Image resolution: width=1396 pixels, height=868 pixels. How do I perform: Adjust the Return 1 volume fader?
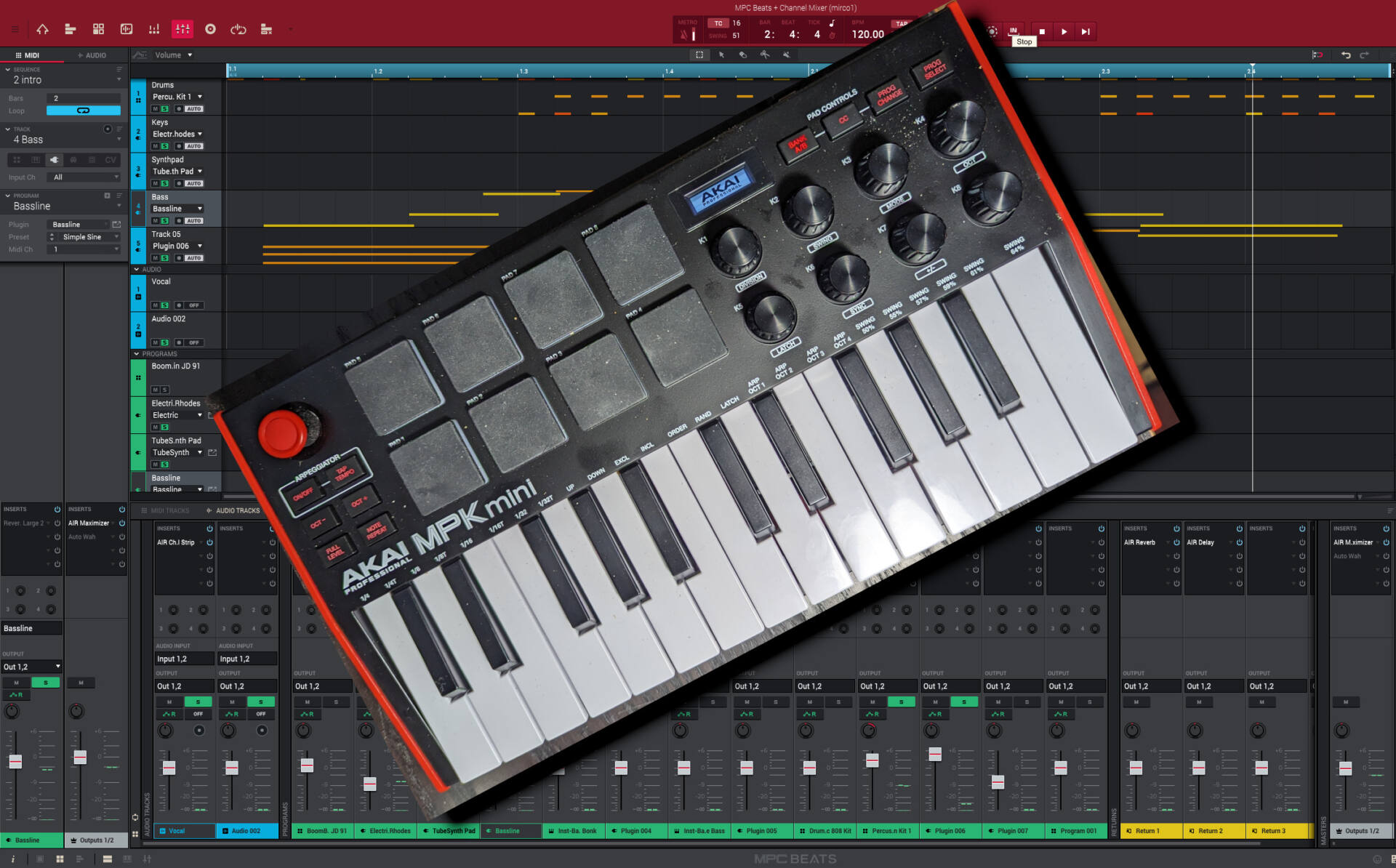point(1136,768)
